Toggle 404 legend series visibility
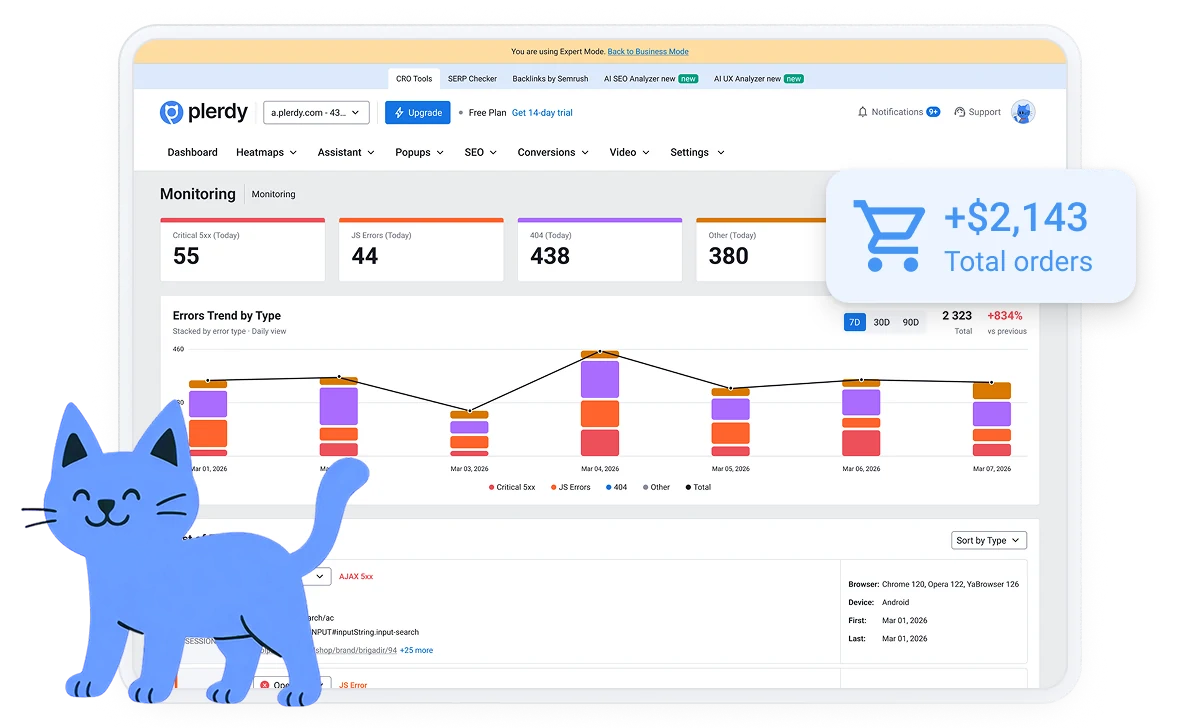 (x=617, y=487)
